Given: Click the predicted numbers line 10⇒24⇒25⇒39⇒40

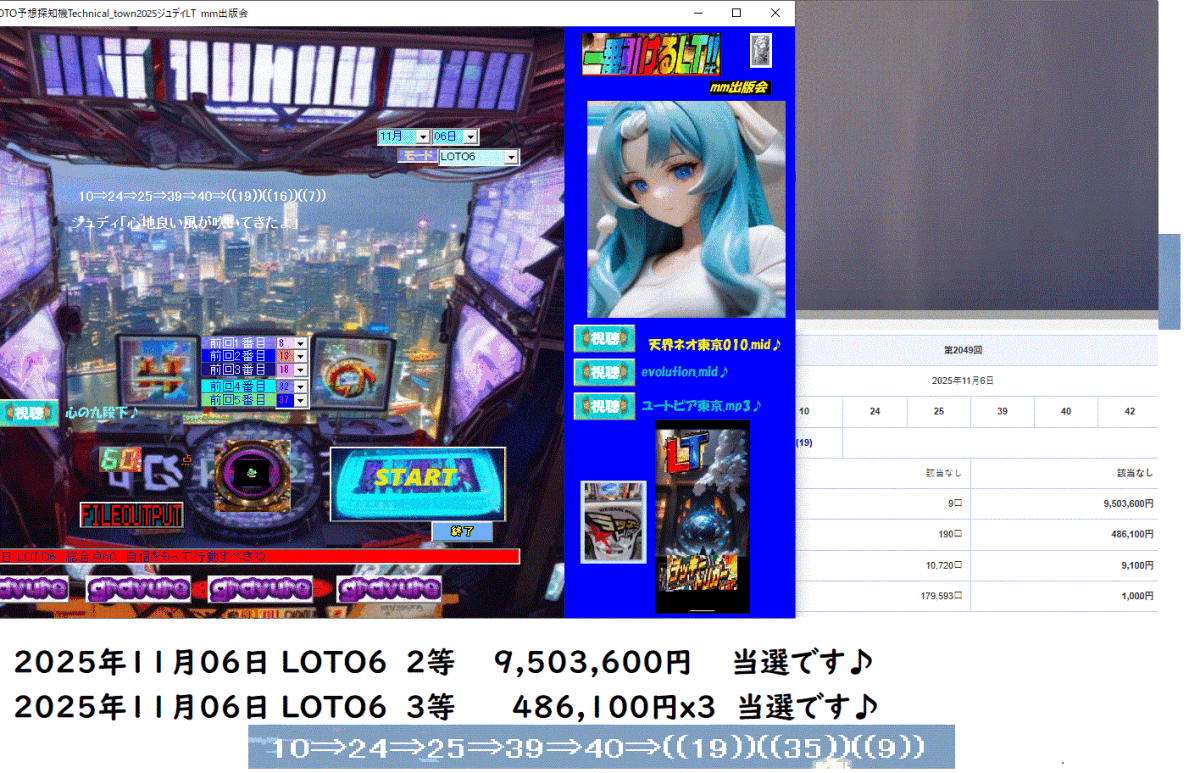Looking at the screenshot, I should pyautogui.click(x=202, y=196).
